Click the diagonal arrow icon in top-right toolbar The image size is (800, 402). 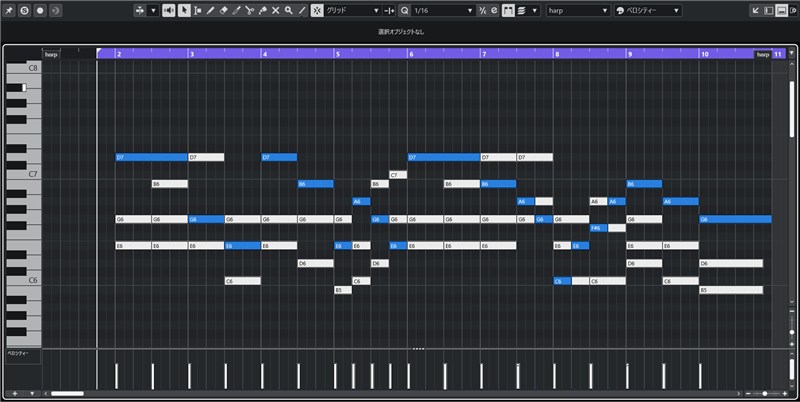coord(756,10)
